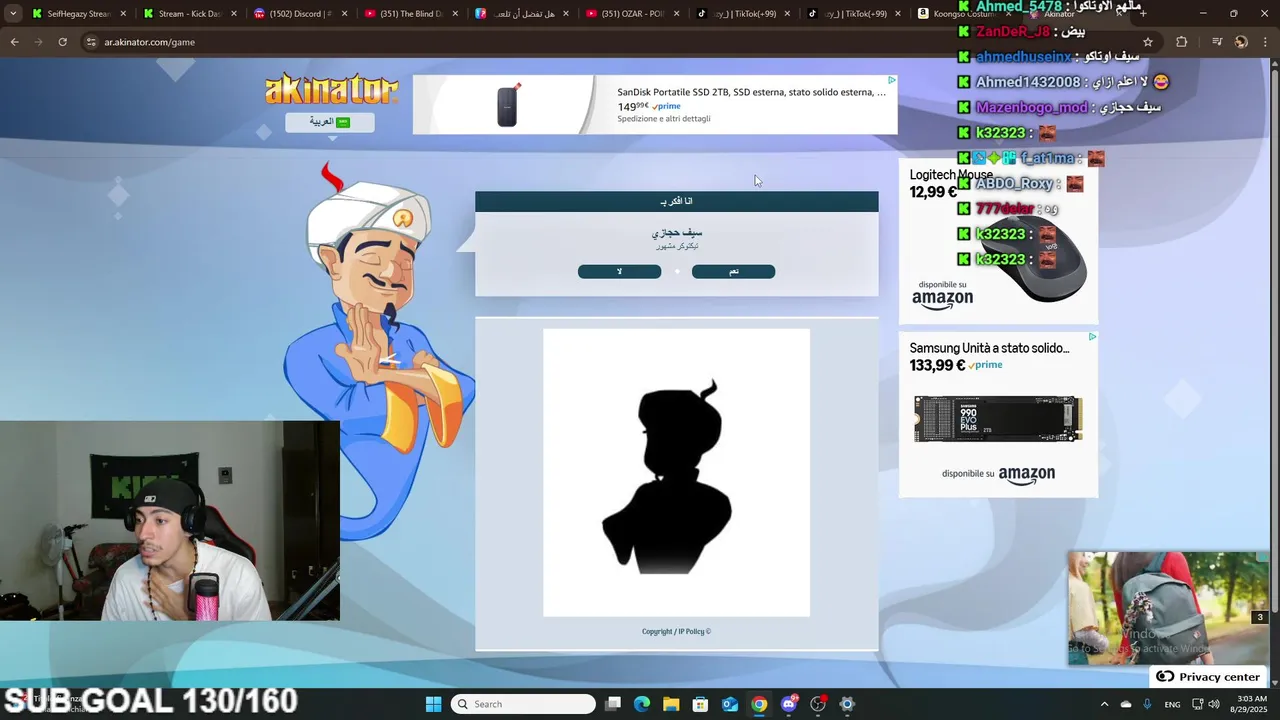Open Task View from the taskbar
Viewport: 1280px width, 720px height.
[613, 704]
